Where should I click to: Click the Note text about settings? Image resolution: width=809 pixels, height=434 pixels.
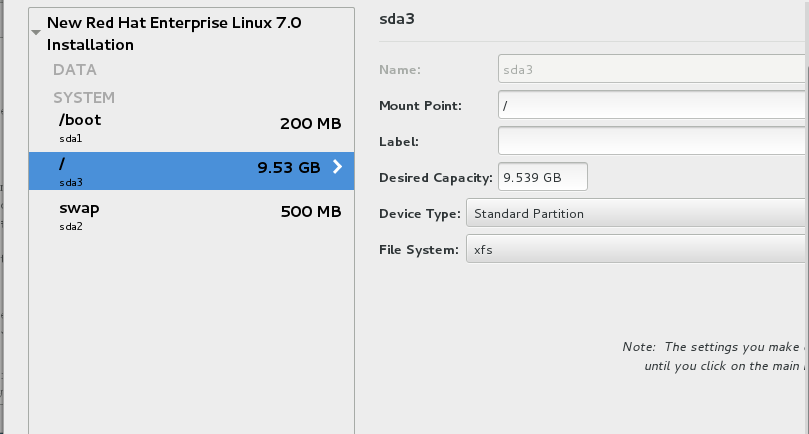coord(714,356)
